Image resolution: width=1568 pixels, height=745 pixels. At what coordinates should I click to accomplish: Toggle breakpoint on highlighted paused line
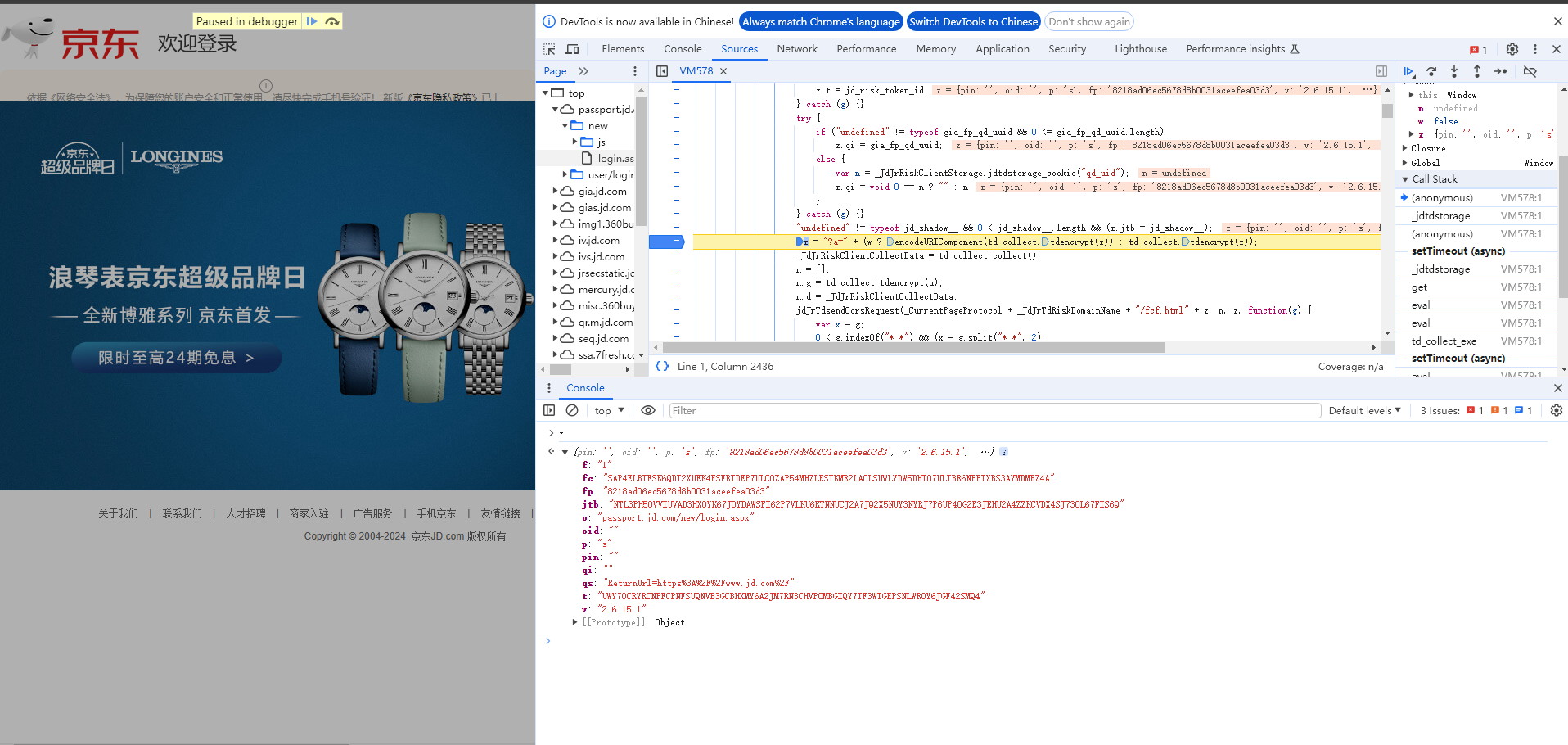click(x=666, y=242)
